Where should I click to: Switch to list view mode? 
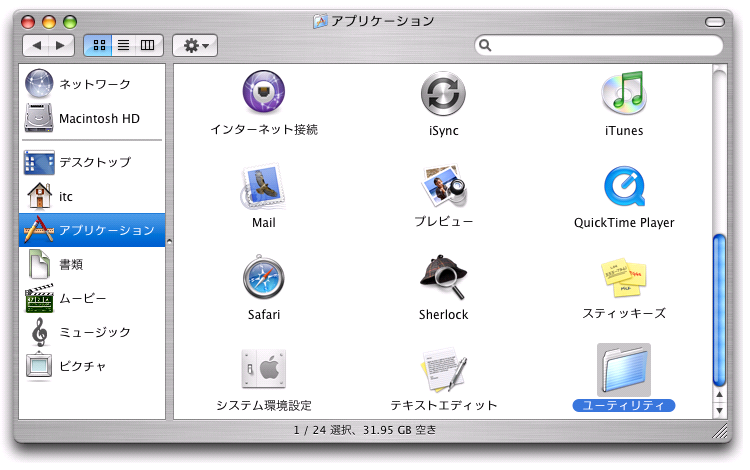(x=124, y=45)
